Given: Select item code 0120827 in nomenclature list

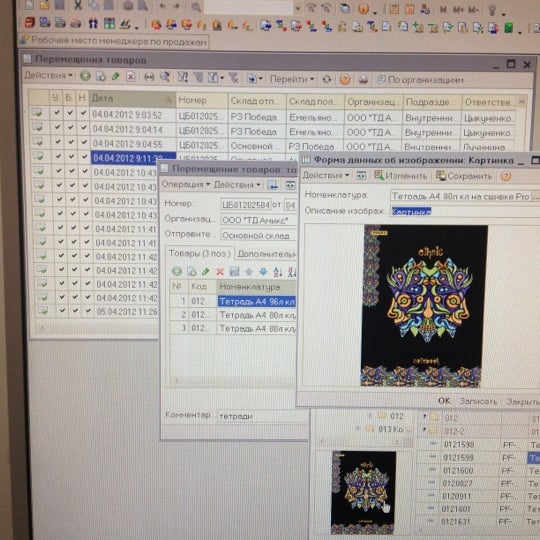Looking at the screenshot, I should pyautogui.click(x=457, y=484).
